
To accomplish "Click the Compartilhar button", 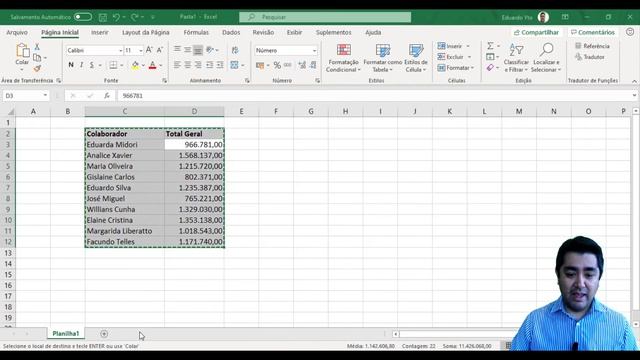I will [536, 32].
